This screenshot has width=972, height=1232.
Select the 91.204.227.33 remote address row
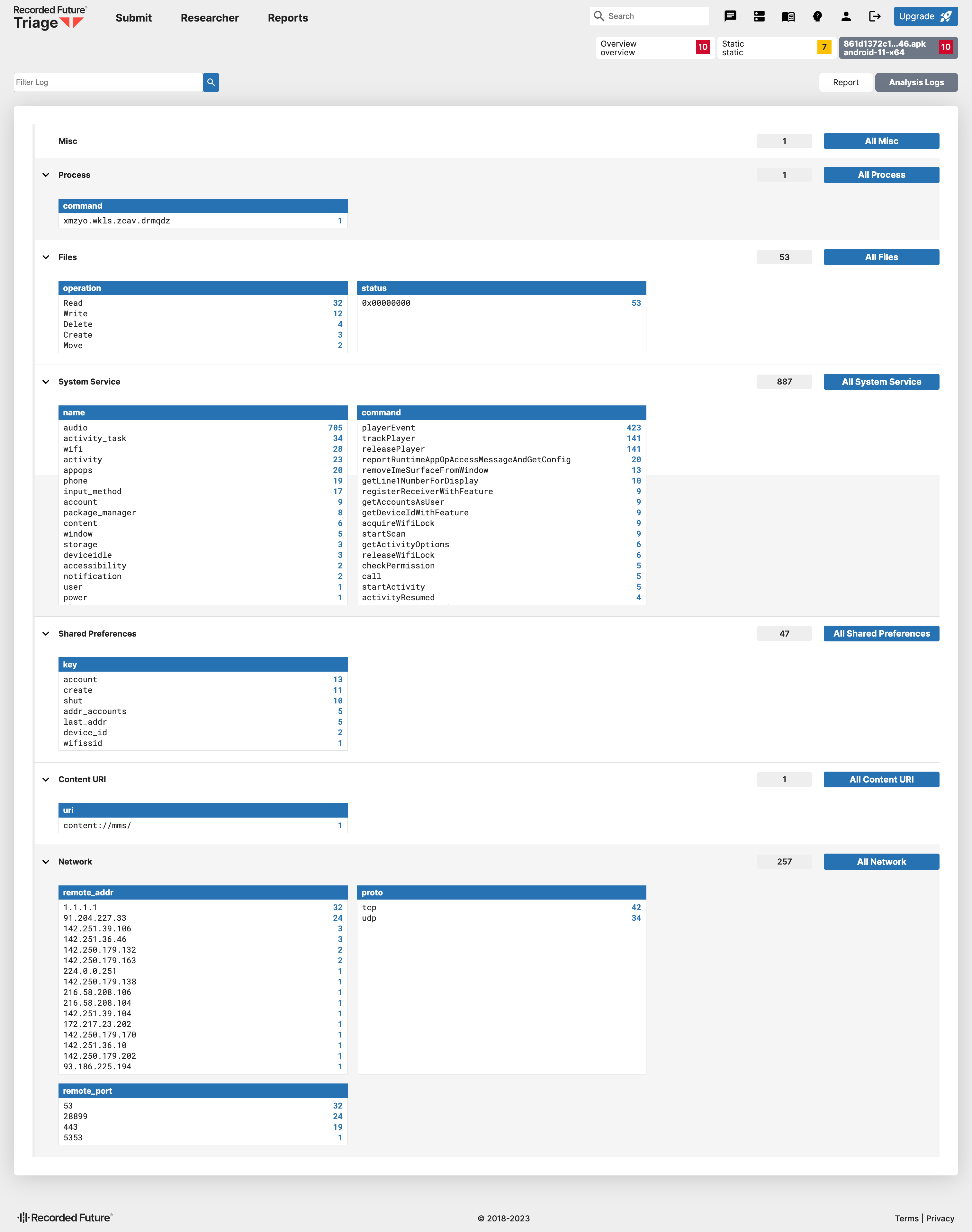point(203,919)
